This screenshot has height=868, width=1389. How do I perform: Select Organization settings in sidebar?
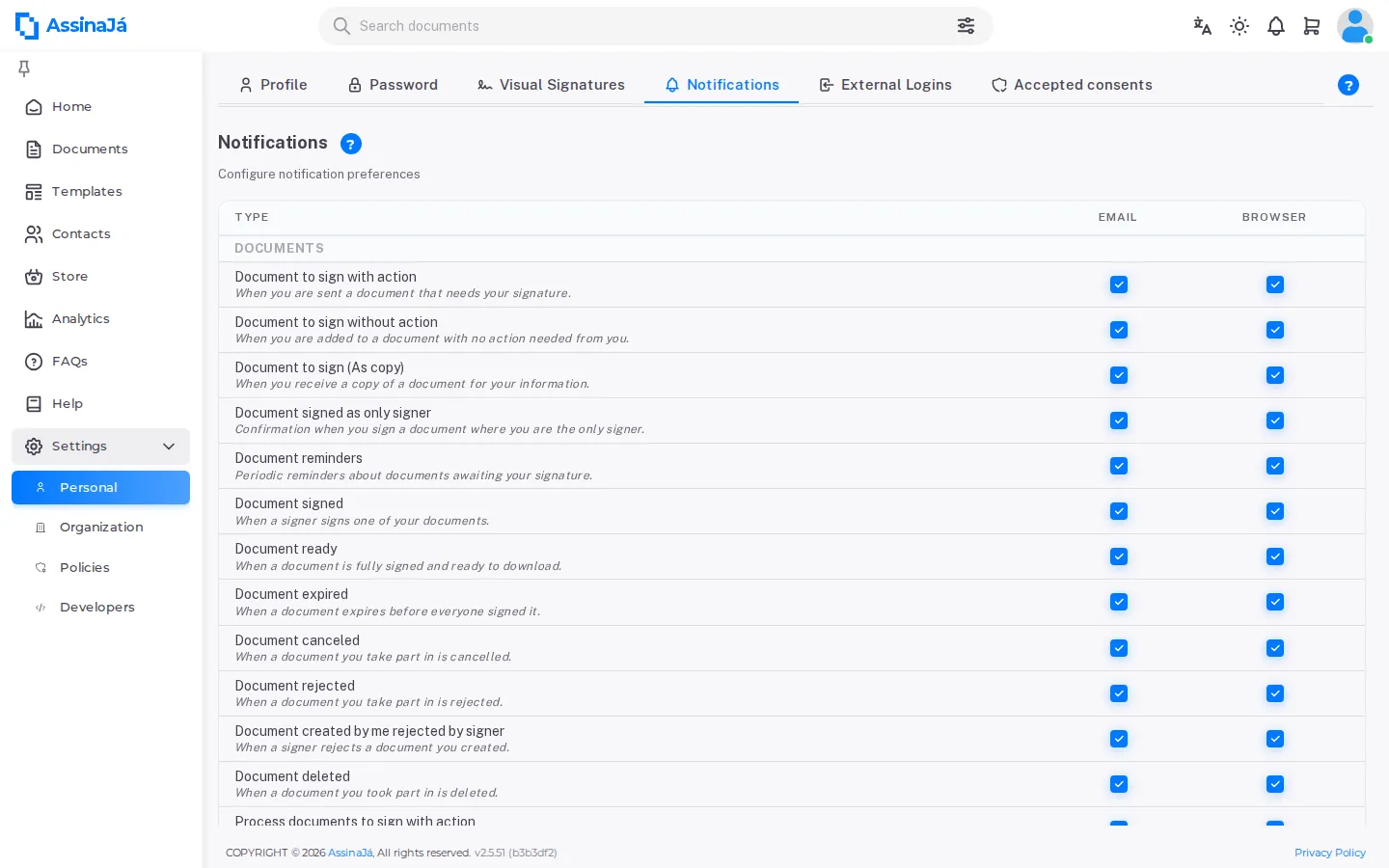tap(100, 528)
